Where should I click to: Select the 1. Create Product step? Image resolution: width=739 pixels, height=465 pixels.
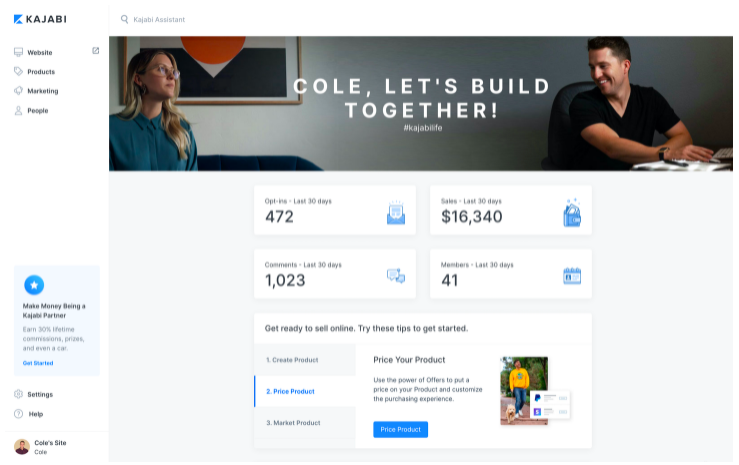(305, 360)
